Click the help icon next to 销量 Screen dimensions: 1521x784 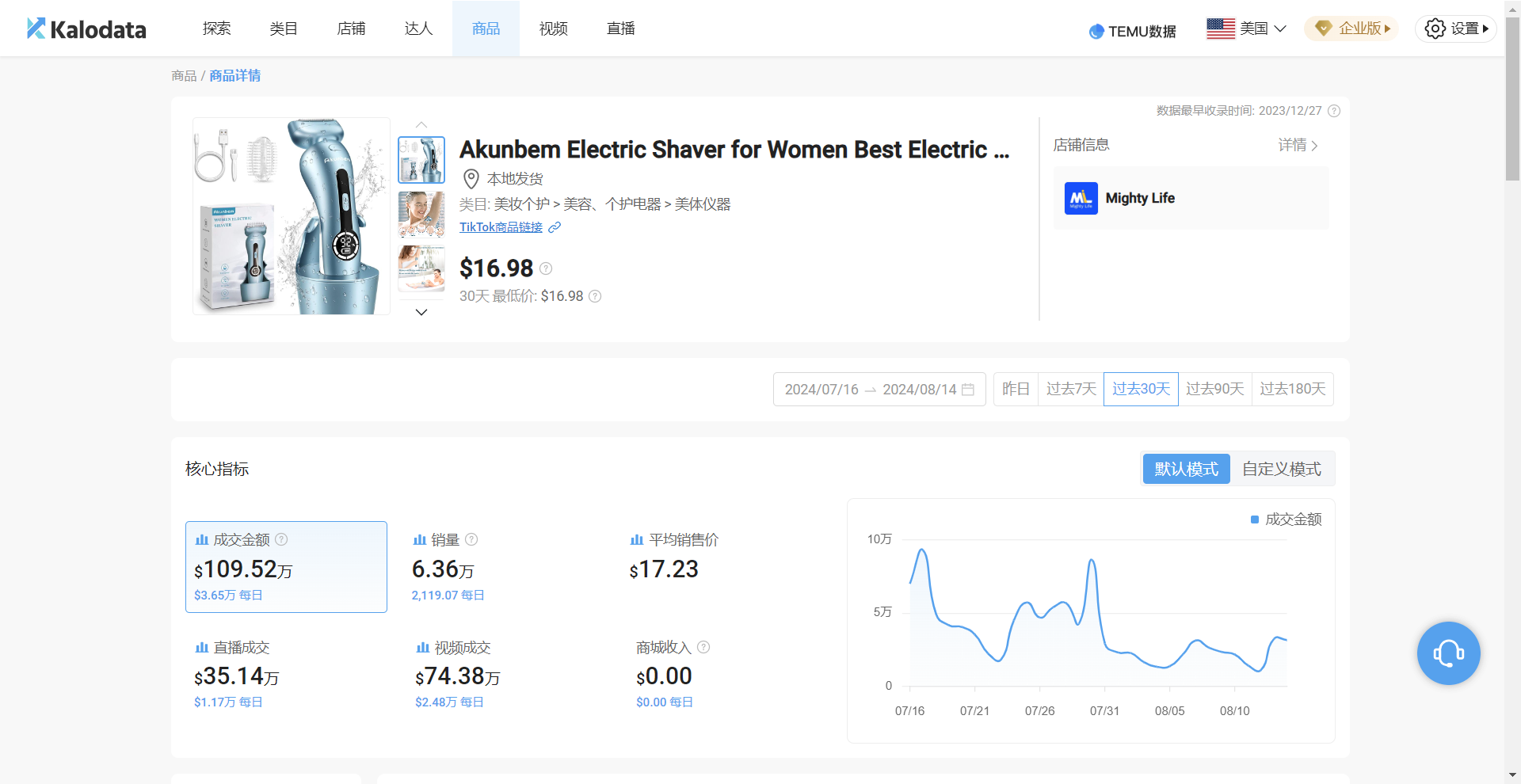tap(471, 539)
